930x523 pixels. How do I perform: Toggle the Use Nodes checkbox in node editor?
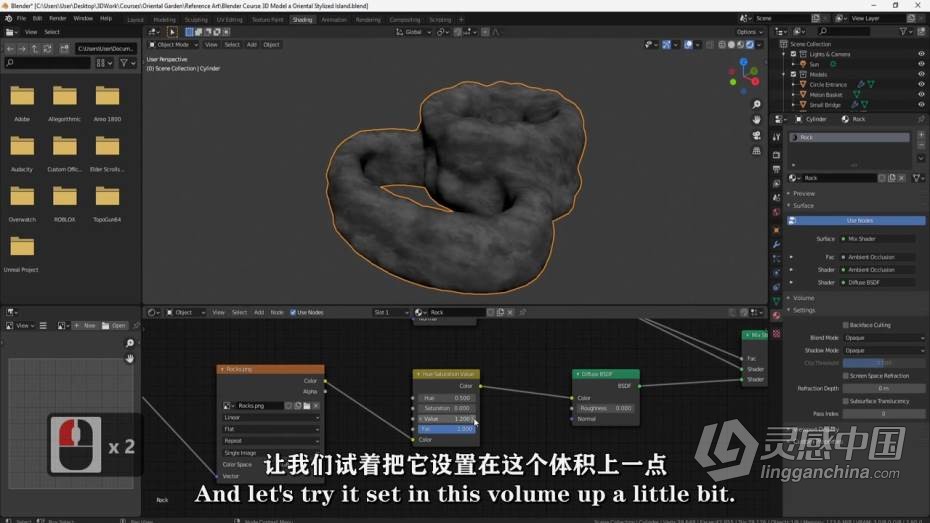[293, 312]
